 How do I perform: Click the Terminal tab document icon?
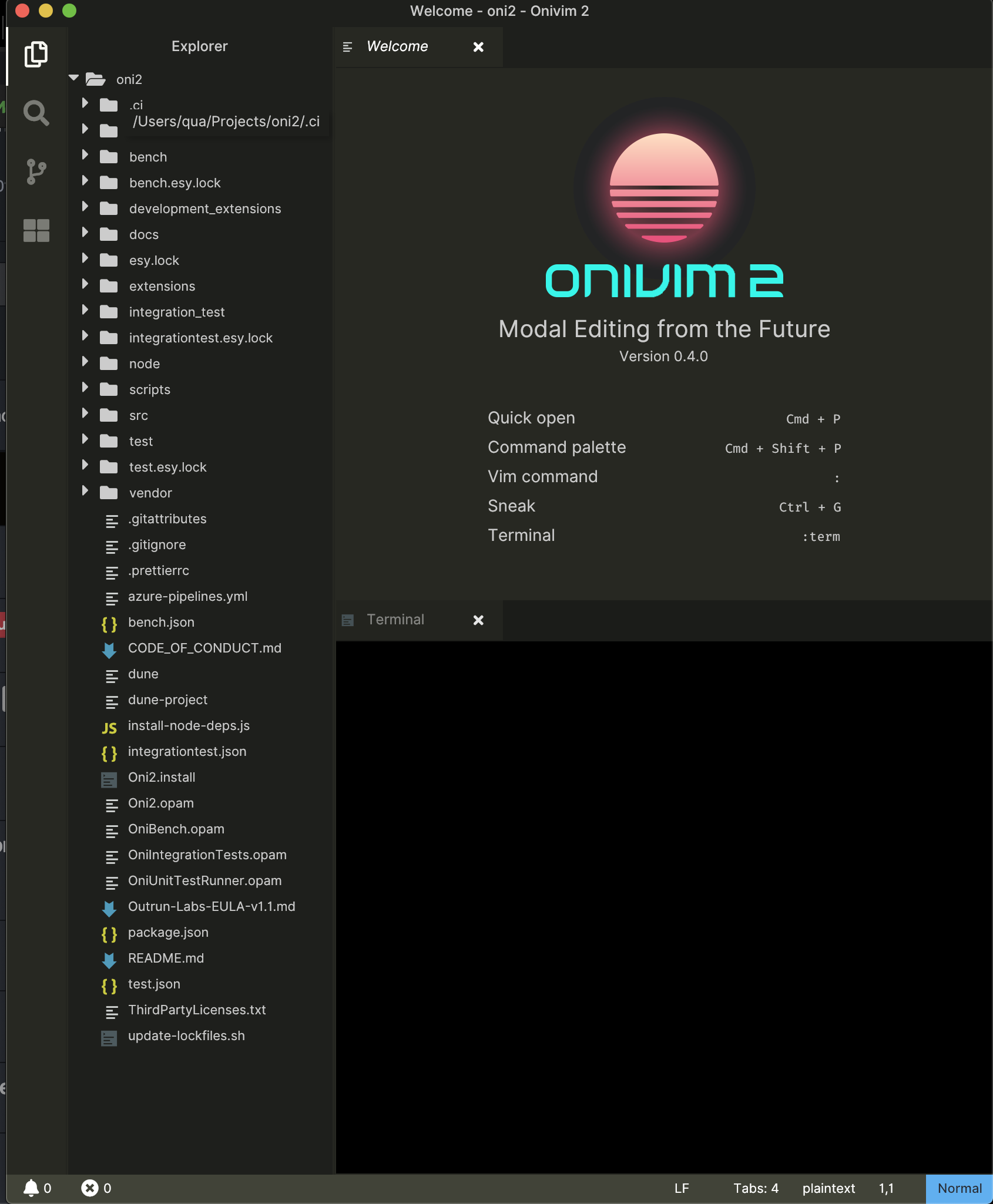pos(348,620)
